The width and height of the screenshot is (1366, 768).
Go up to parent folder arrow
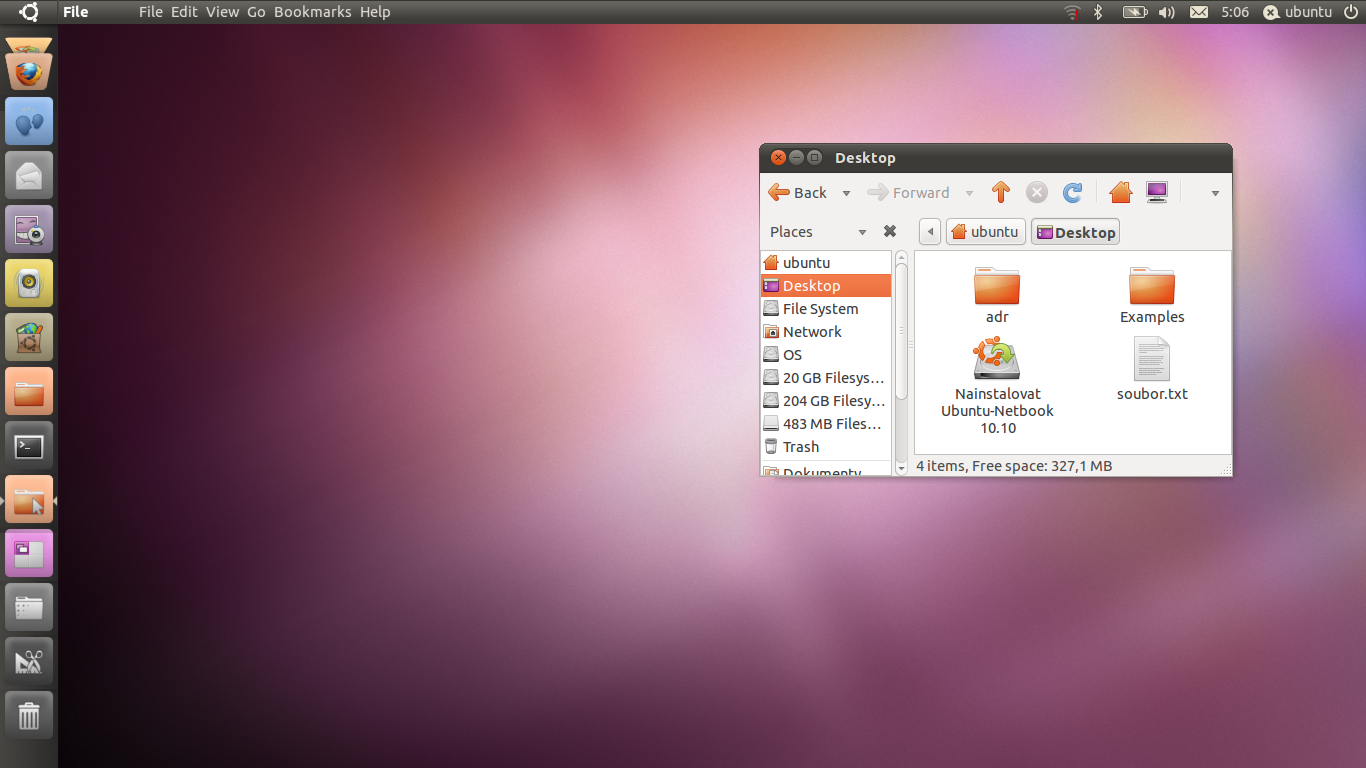[x=1001, y=192]
